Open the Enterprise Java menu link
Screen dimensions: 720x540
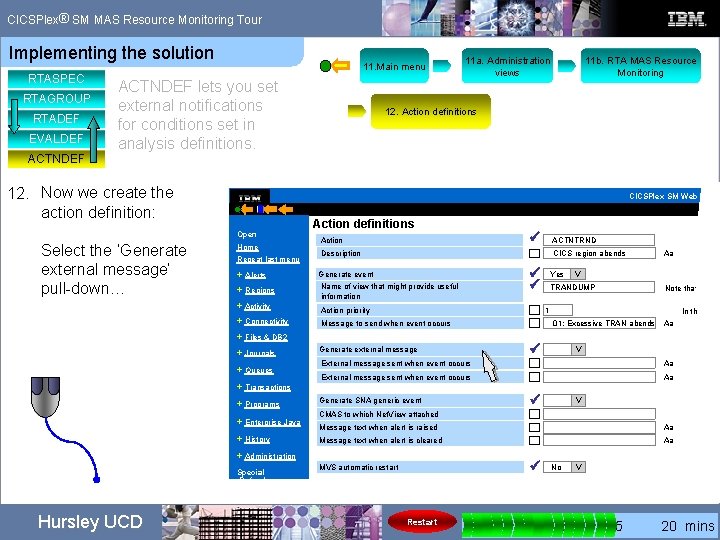tap(273, 422)
